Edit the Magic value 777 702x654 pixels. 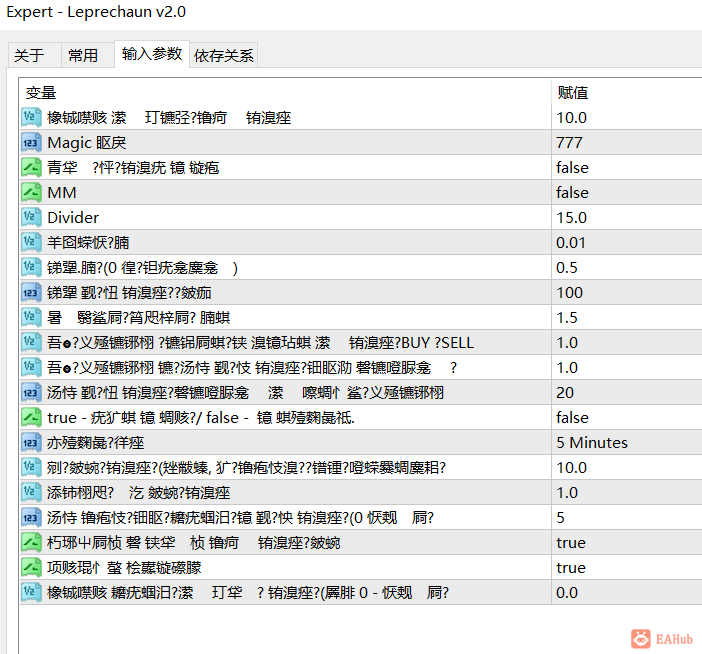point(569,143)
